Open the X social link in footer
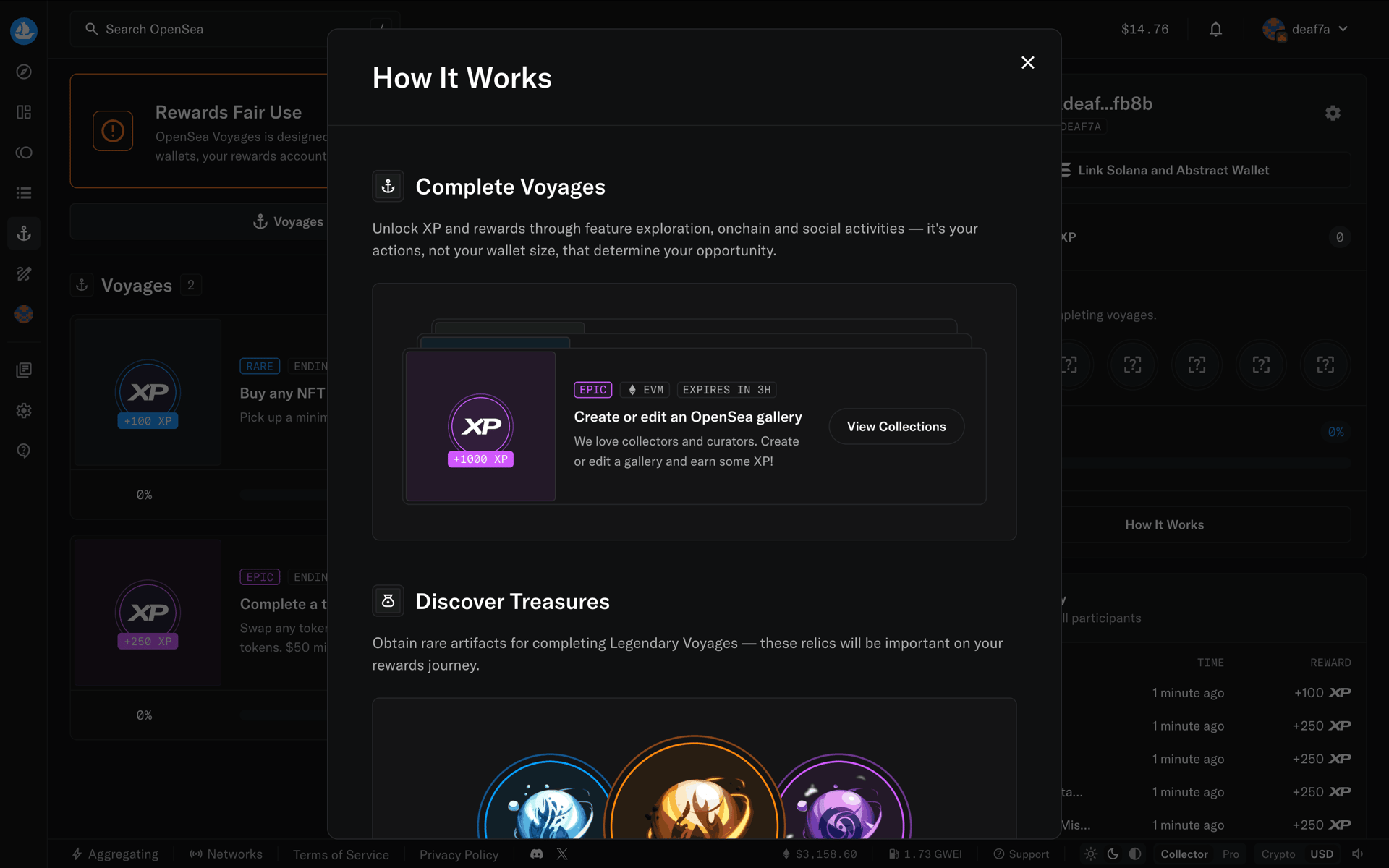 pos(562,854)
